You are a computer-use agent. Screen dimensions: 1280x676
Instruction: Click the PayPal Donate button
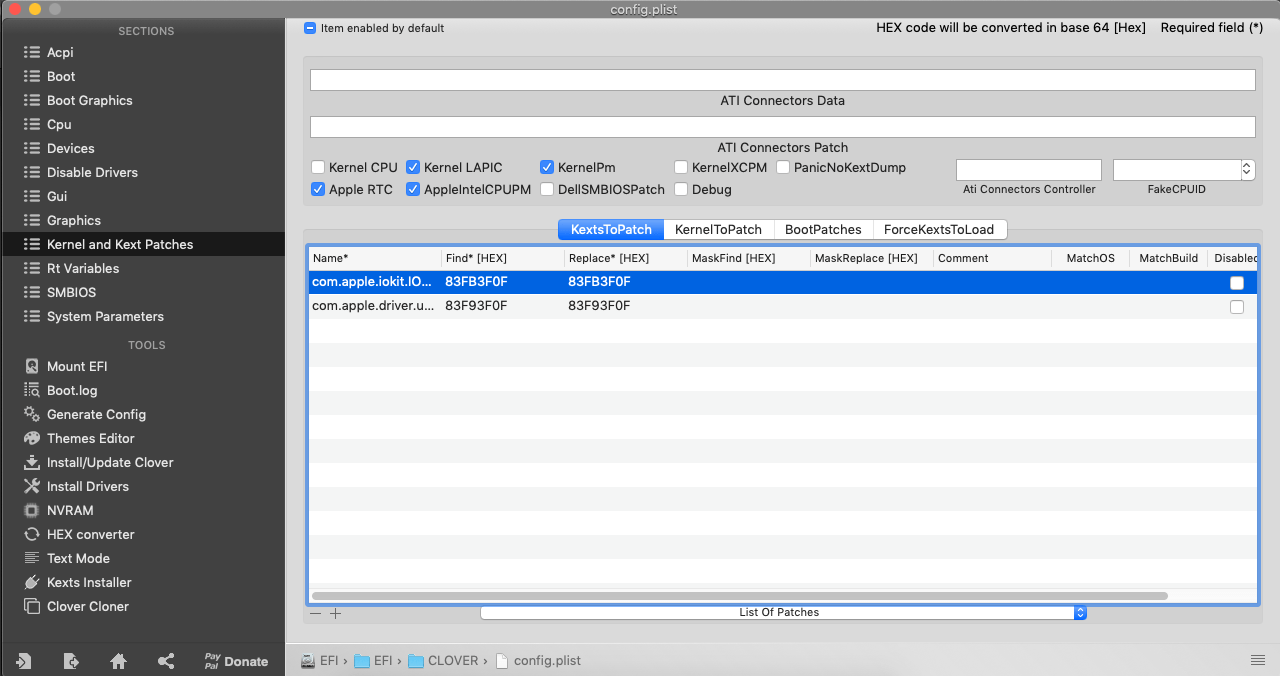[236, 661]
